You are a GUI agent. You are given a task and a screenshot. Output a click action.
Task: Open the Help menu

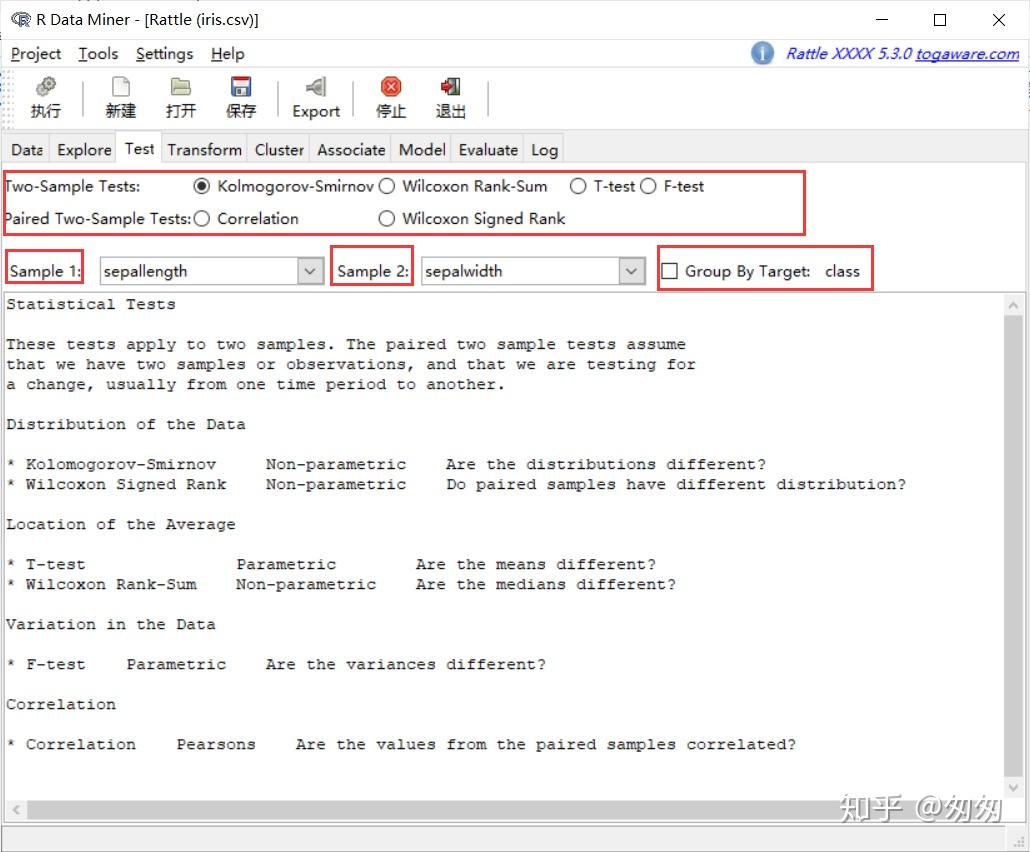(x=227, y=54)
